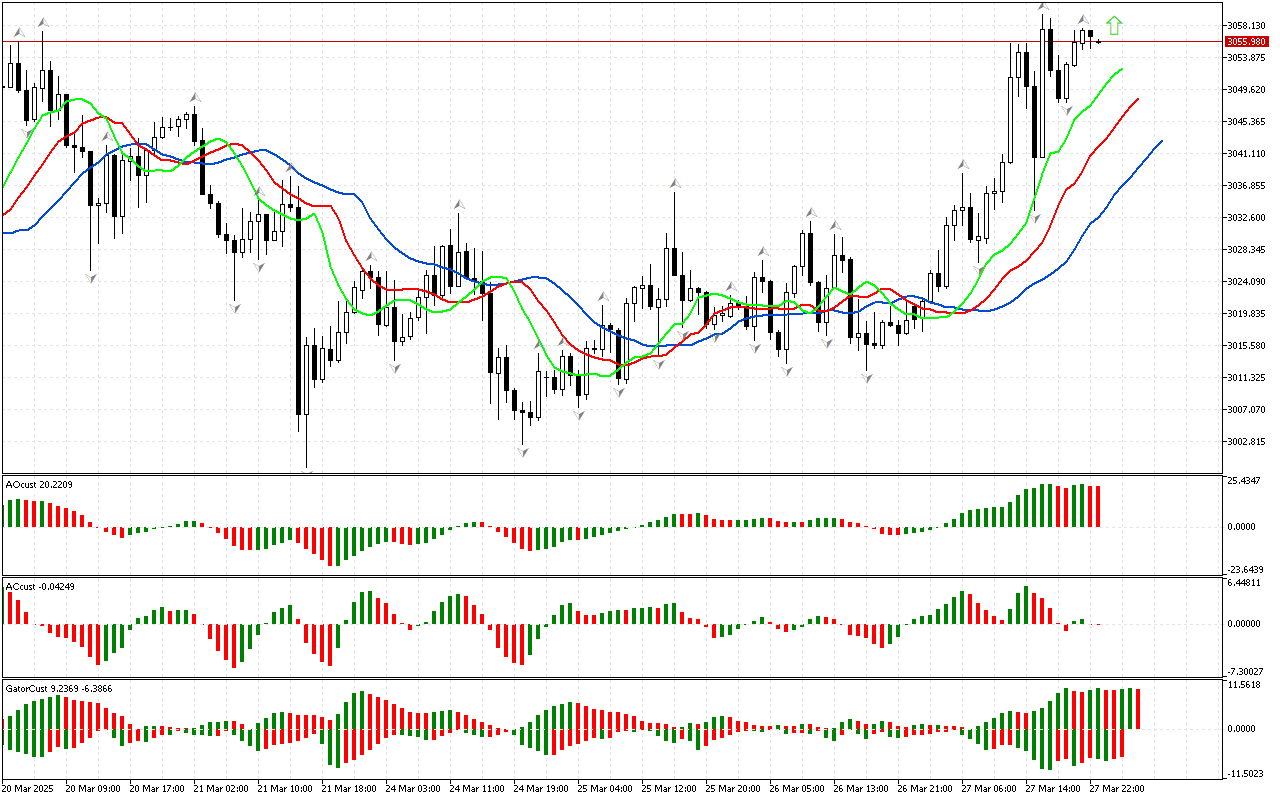Click the 27 Mar 14:00 time label

pos(1053,789)
